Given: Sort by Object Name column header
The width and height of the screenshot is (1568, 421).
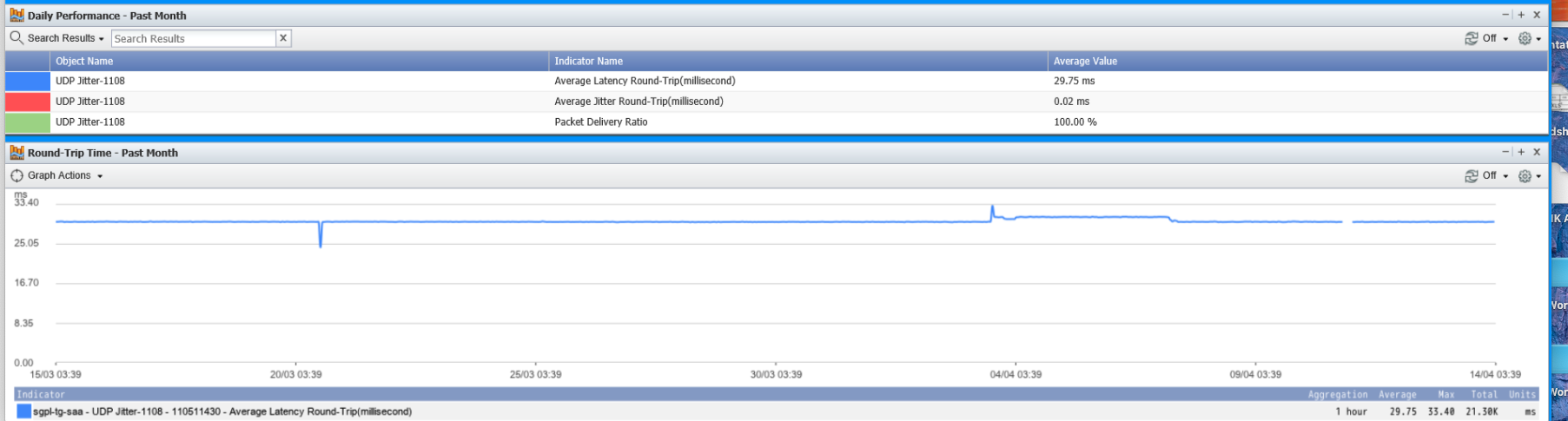Looking at the screenshot, I should (x=84, y=61).
